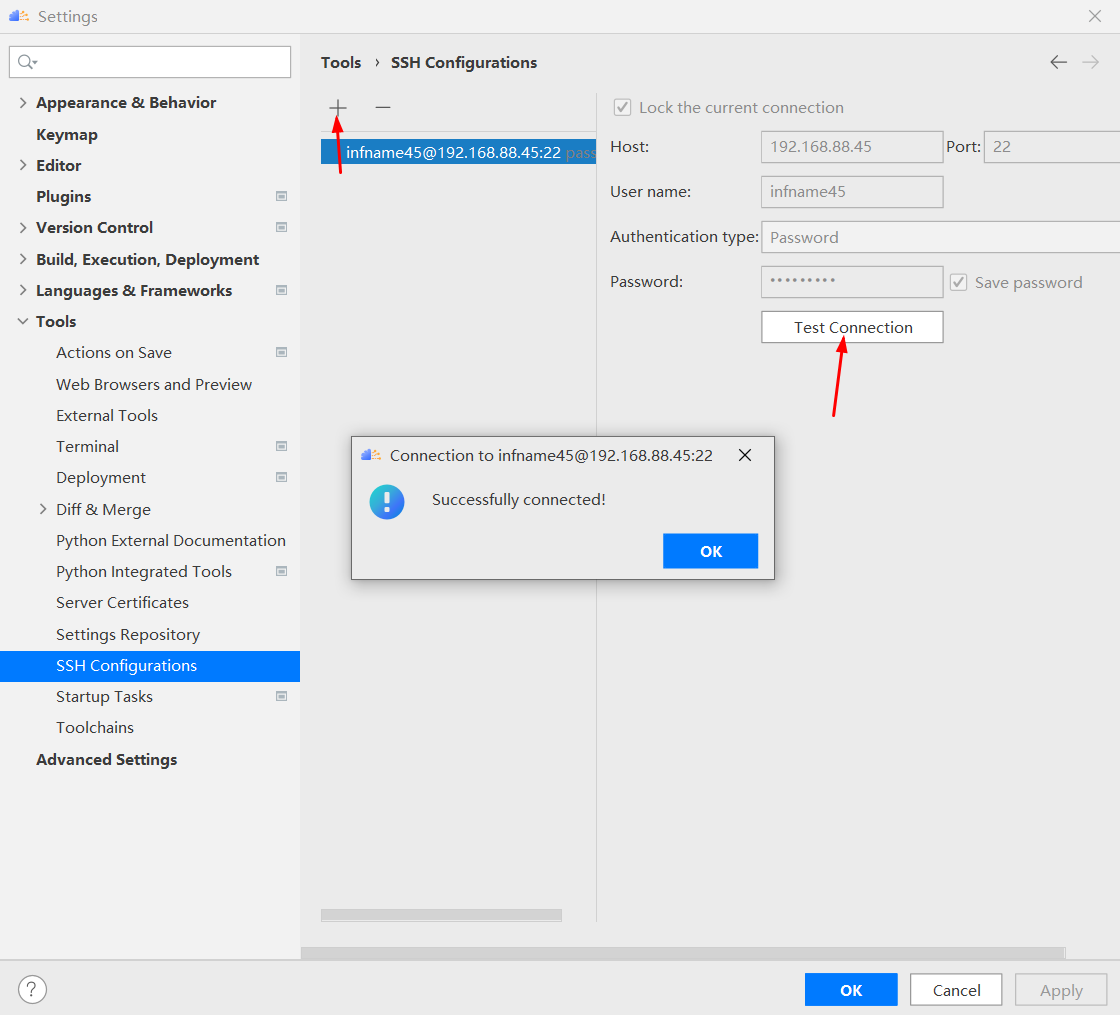Image resolution: width=1120 pixels, height=1015 pixels.
Task: Click OK in the success dialog
Action: 710,551
